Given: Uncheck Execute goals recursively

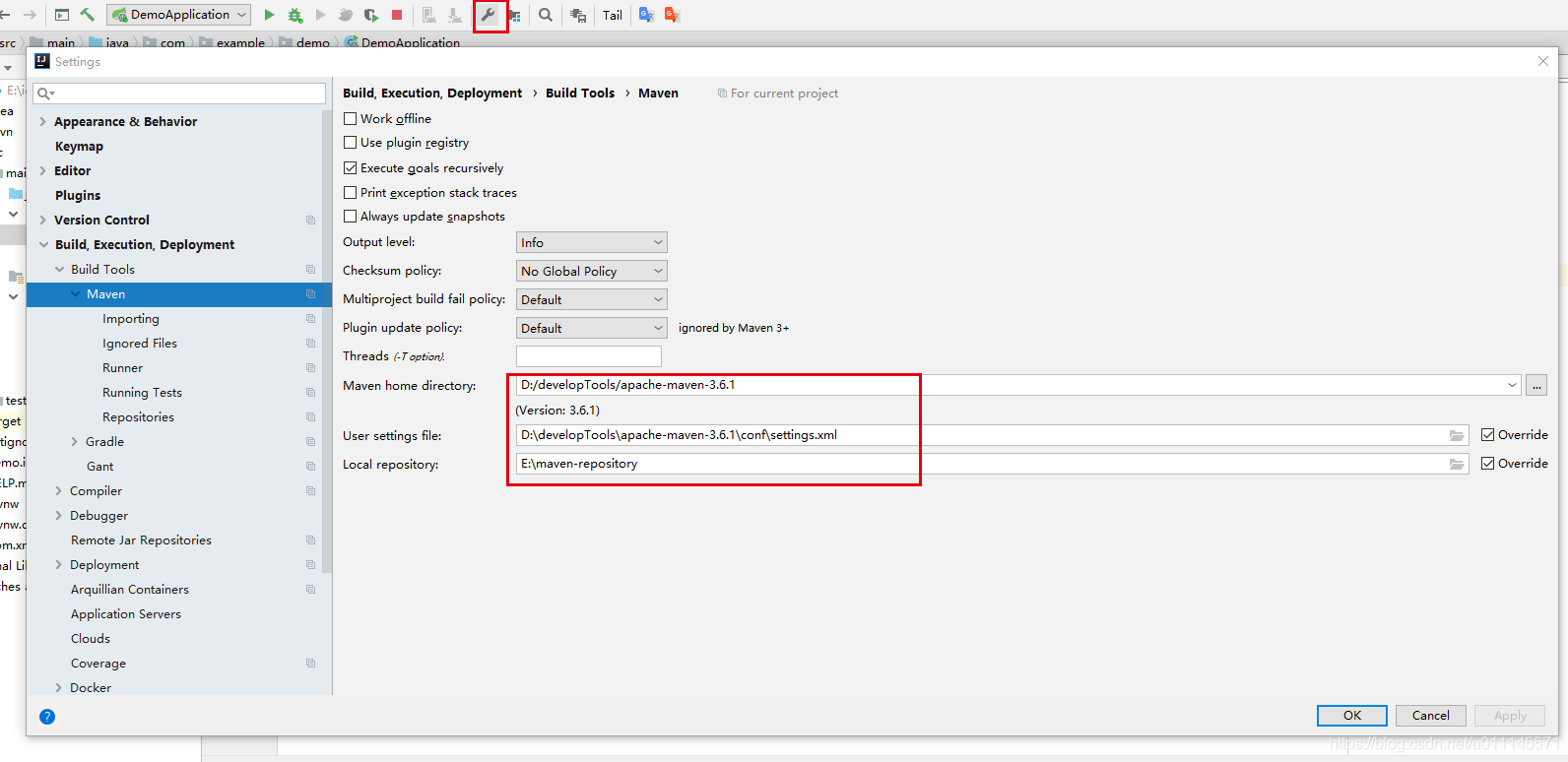Looking at the screenshot, I should (x=350, y=168).
